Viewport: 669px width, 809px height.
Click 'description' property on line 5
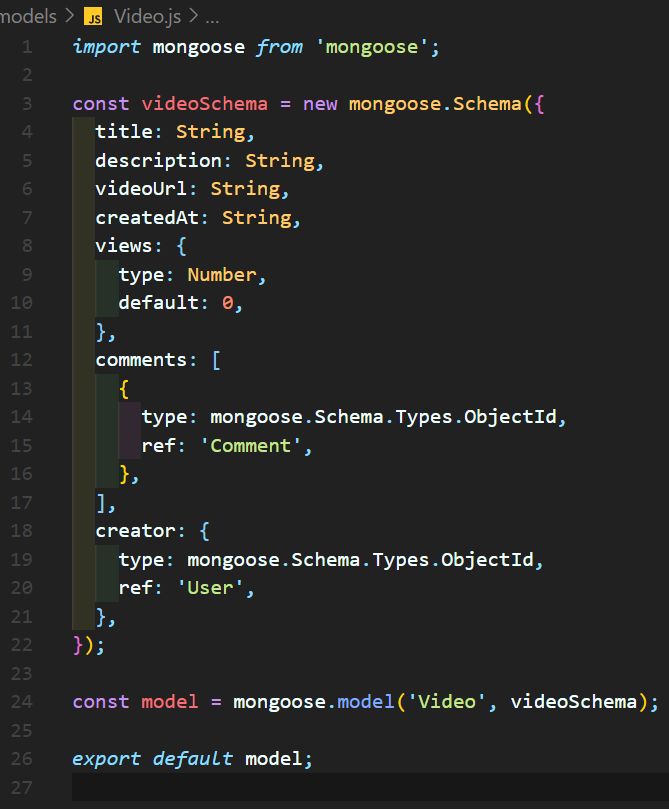pyautogui.click(x=159, y=160)
